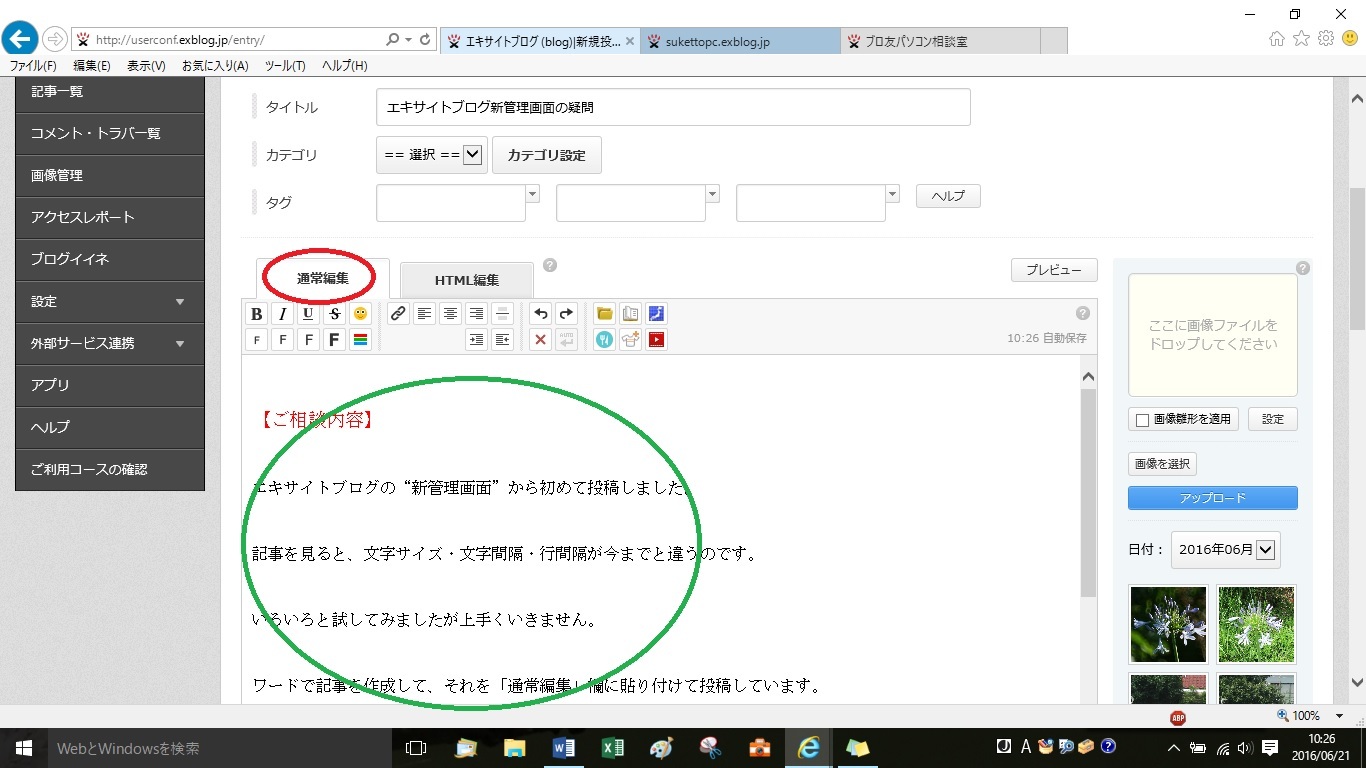Open the 日付 2016年06月 dropdown
The image size is (1366, 768).
[x=1225, y=549]
